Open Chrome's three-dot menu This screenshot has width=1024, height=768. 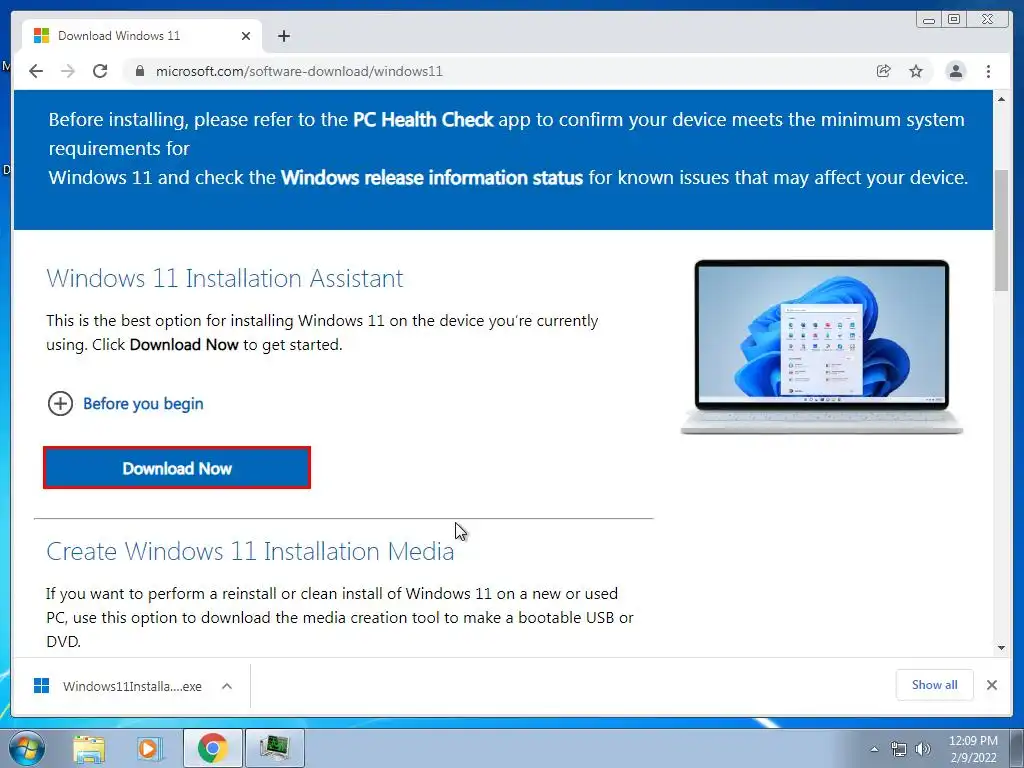988,71
